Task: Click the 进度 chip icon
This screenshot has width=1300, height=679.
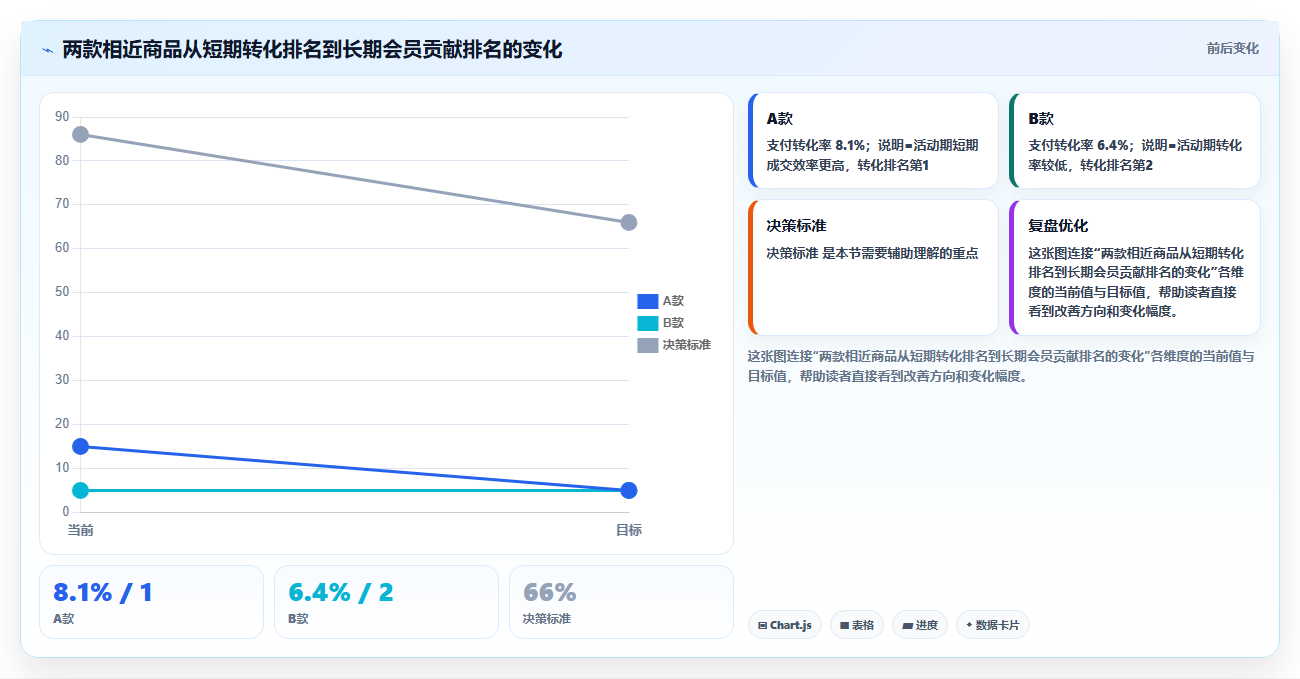Action: click(907, 626)
